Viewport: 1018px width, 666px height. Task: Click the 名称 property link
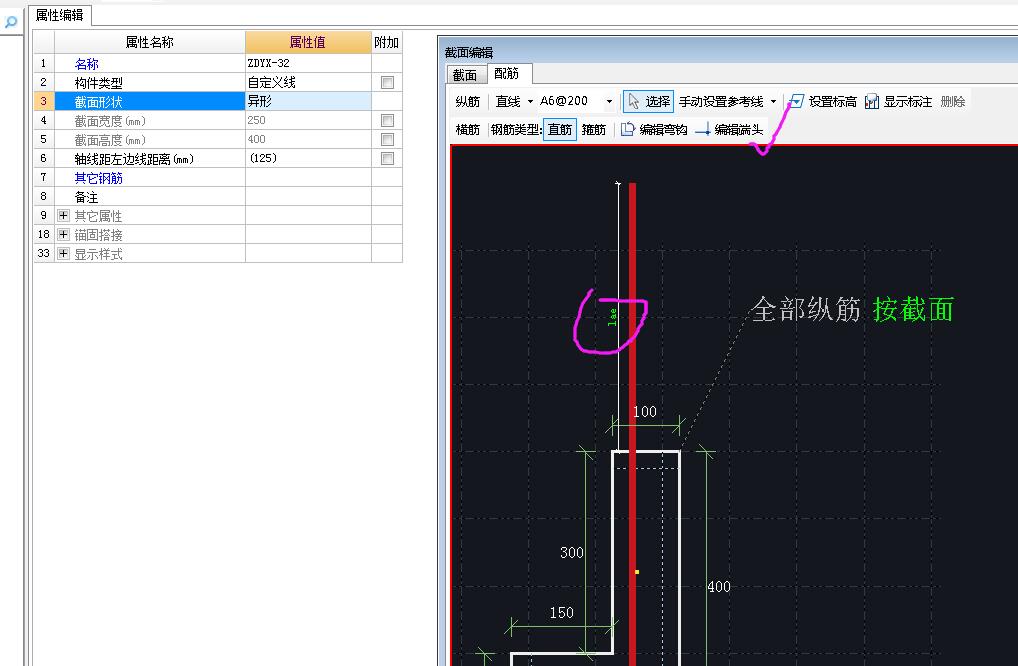pyautogui.click(x=86, y=64)
